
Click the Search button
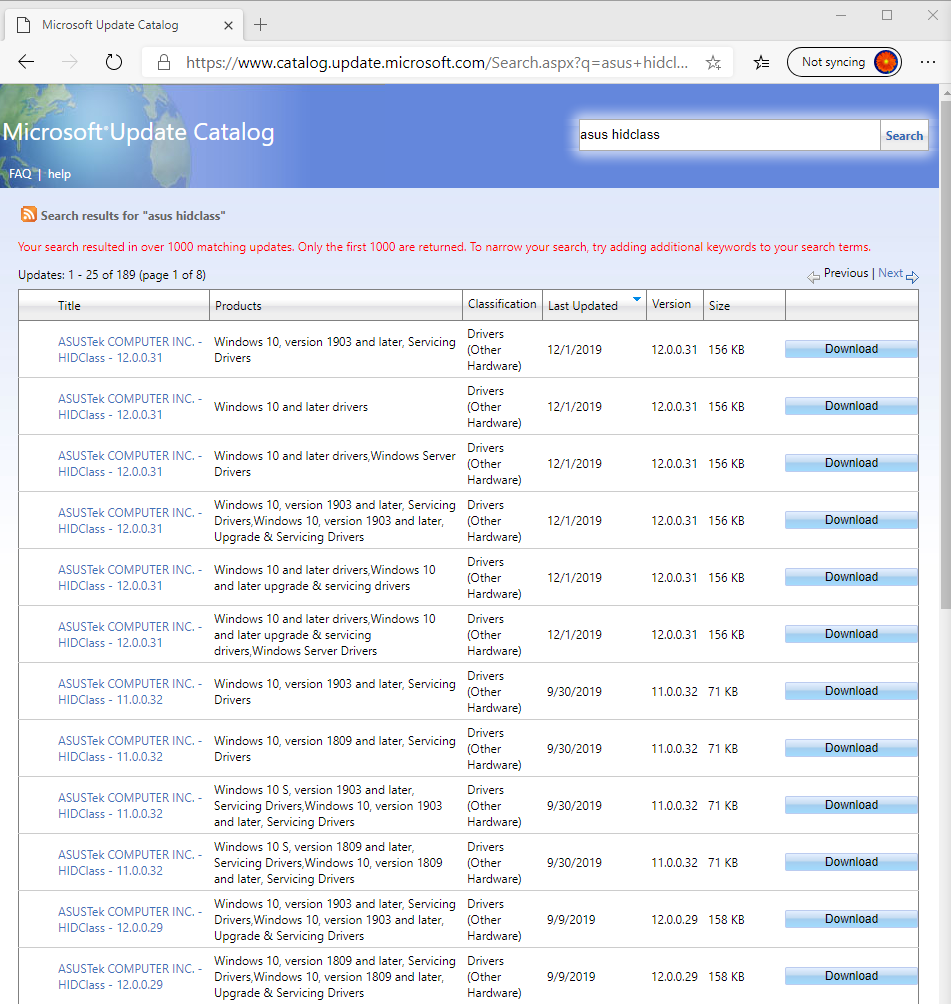coord(904,135)
